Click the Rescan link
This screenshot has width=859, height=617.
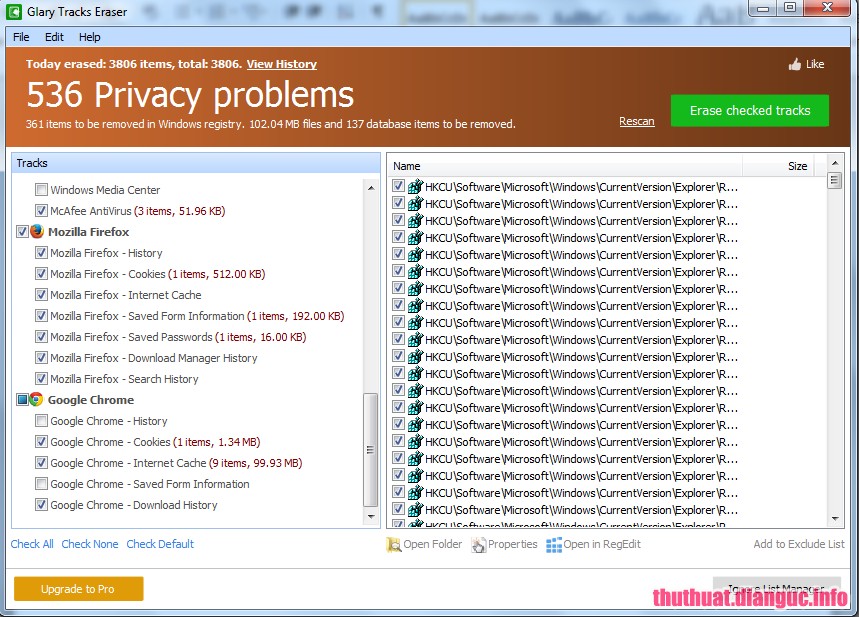[x=637, y=121]
